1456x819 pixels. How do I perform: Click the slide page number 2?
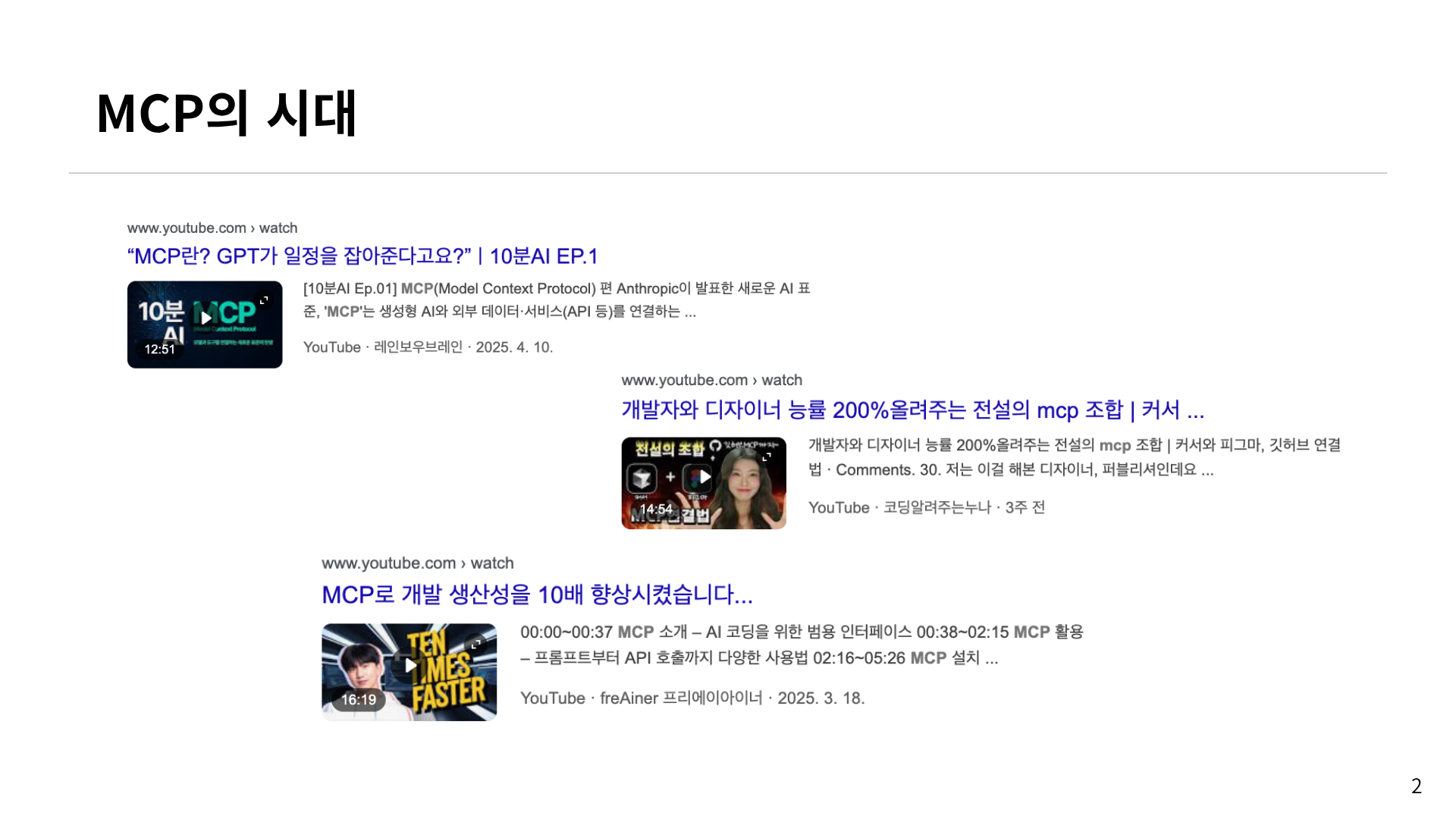pyautogui.click(x=1416, y=786)
